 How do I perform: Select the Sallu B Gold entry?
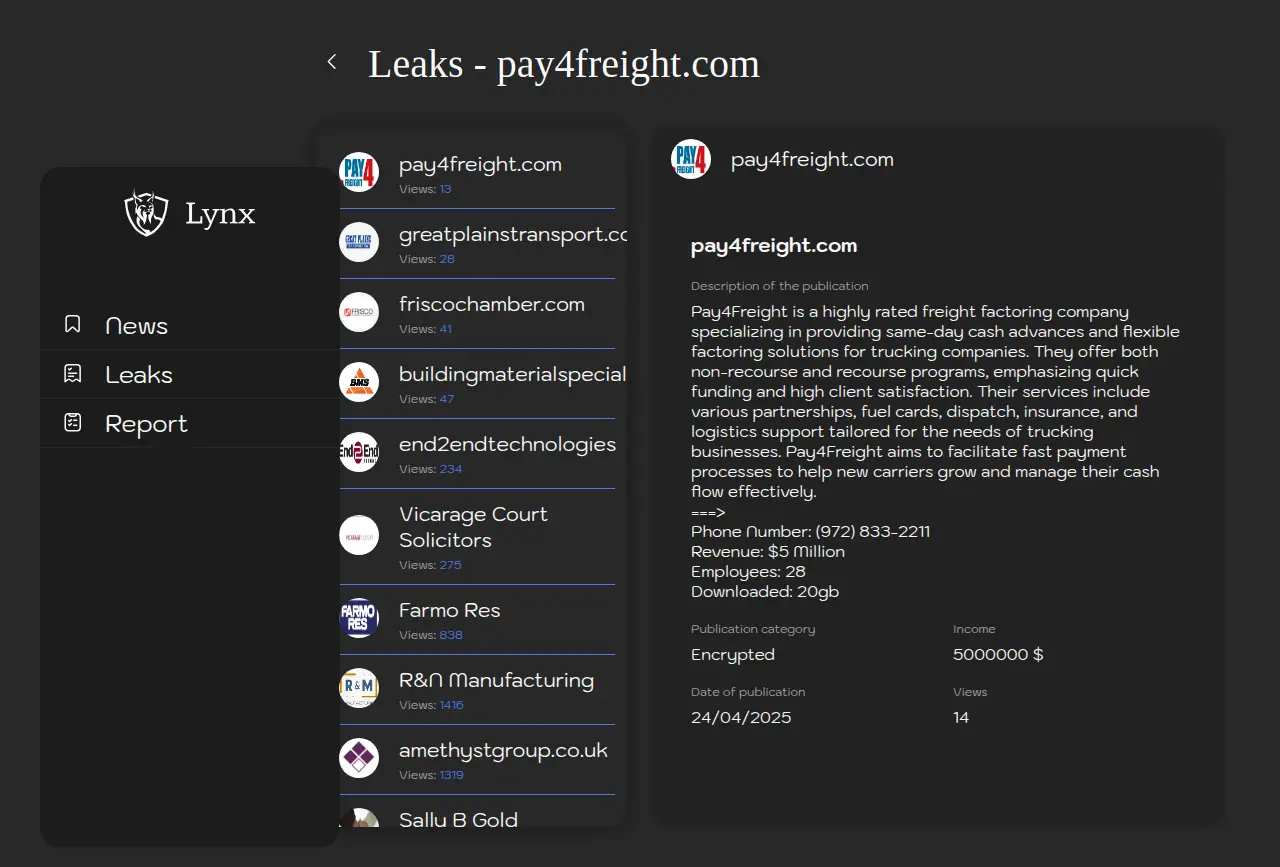pos(458,819)
